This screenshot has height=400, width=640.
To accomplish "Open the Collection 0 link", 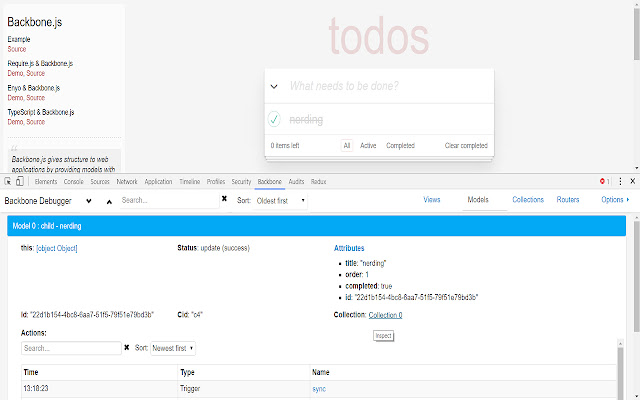I will (x=385, y=315).
